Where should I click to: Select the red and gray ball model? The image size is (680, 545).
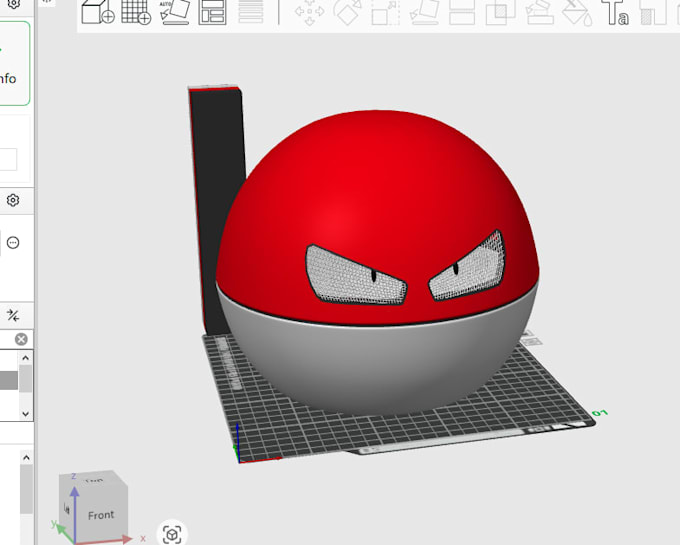pyautogui.click(x=377, y=262)
